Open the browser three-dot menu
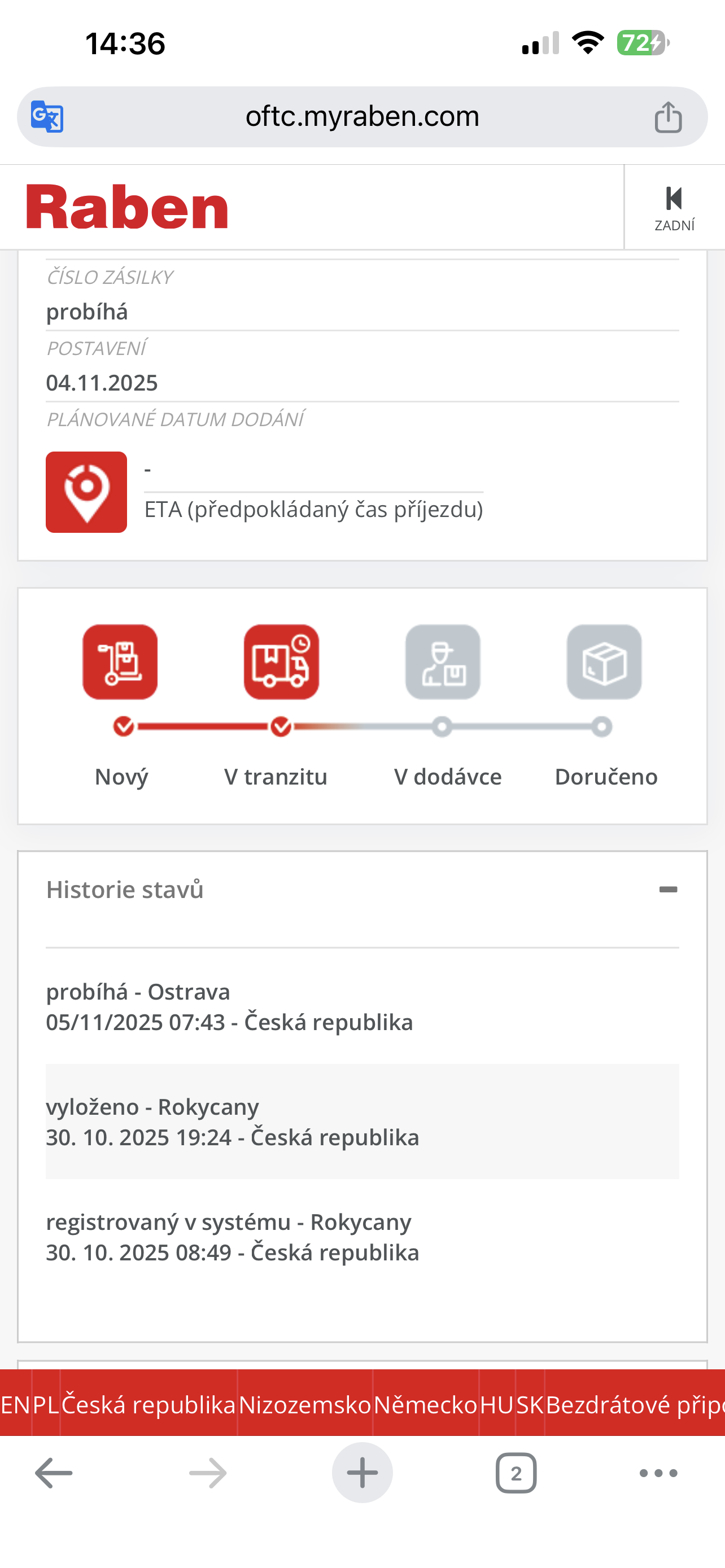The height and width of the screenshot is (1568, 725). (658, 1473)
